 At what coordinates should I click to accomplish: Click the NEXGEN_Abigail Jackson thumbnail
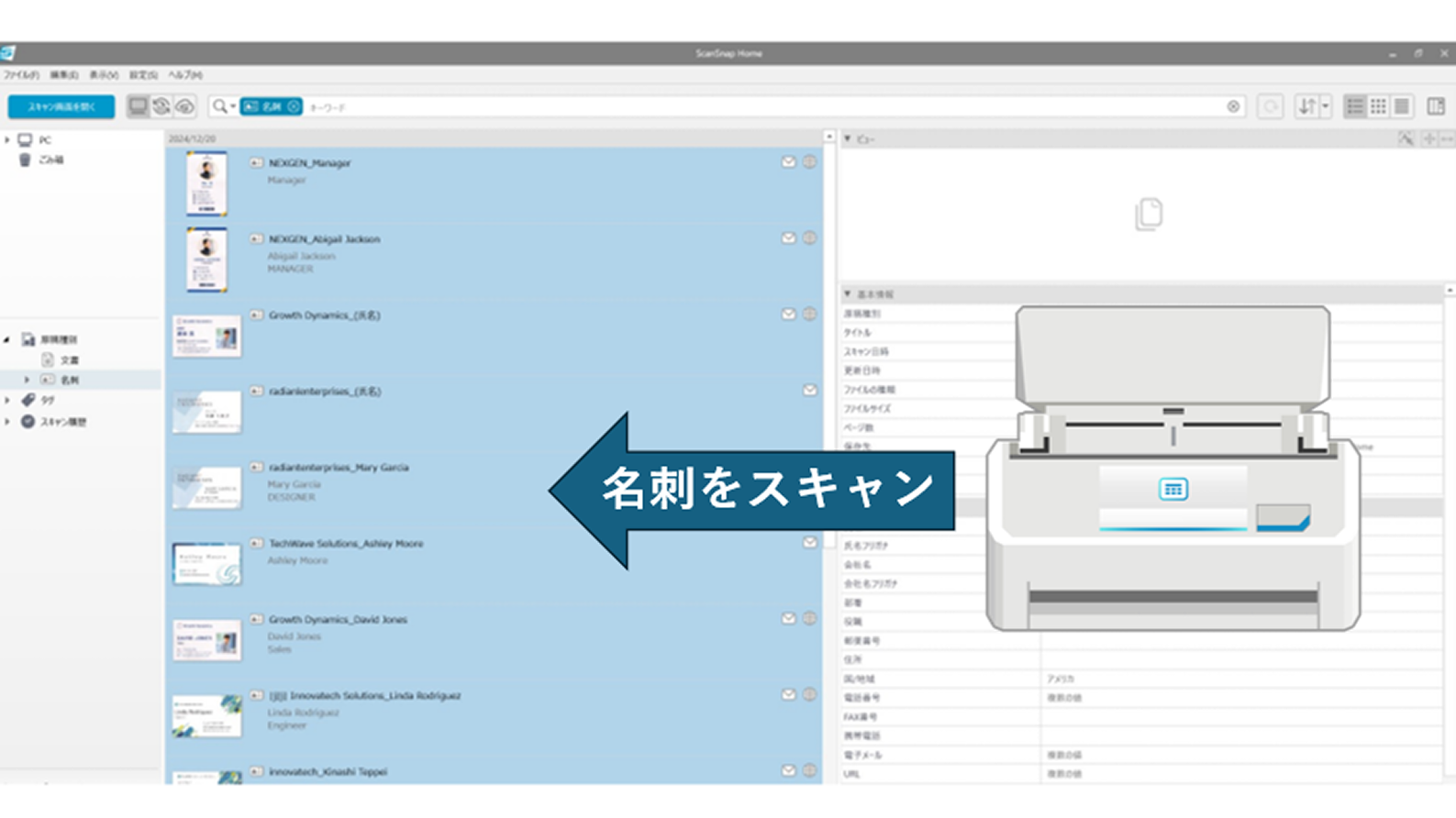coord(206,260)
